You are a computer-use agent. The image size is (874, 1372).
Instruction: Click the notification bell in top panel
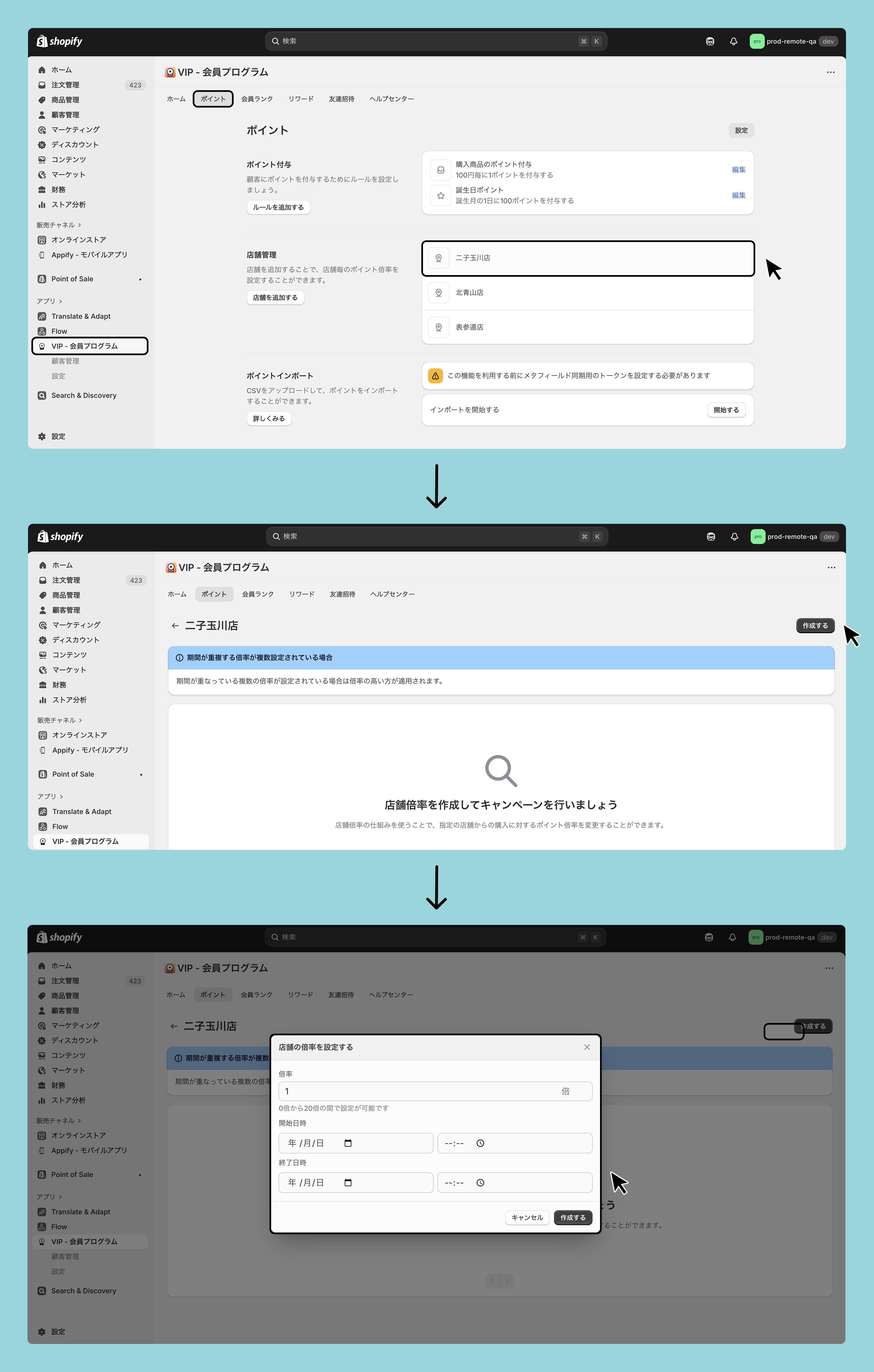click(733, 41)
